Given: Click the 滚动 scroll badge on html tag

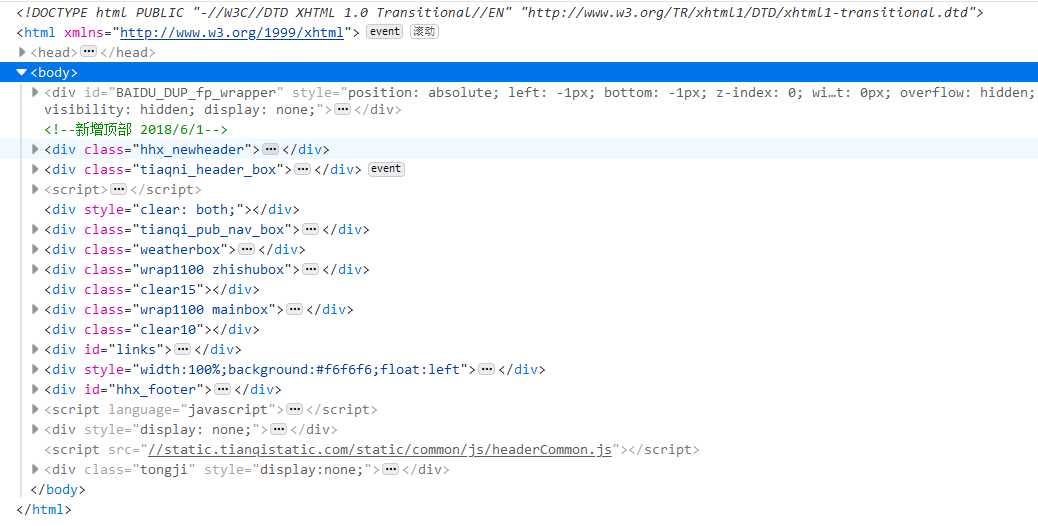Looking at the screenshot, I should point(424,32).
